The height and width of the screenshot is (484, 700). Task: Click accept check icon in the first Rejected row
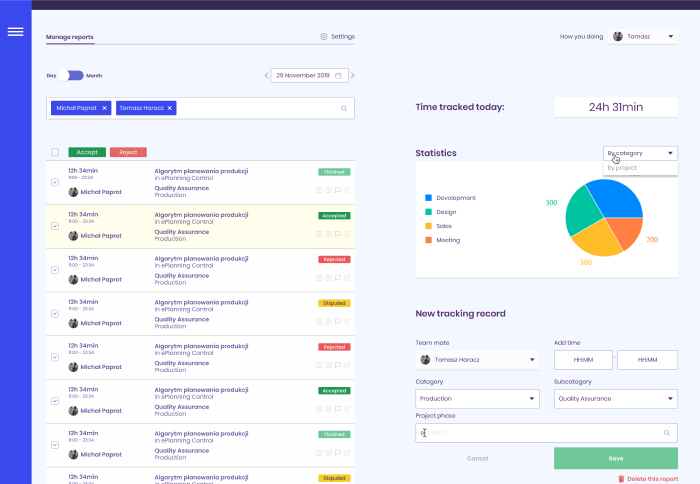pos(319,278)
